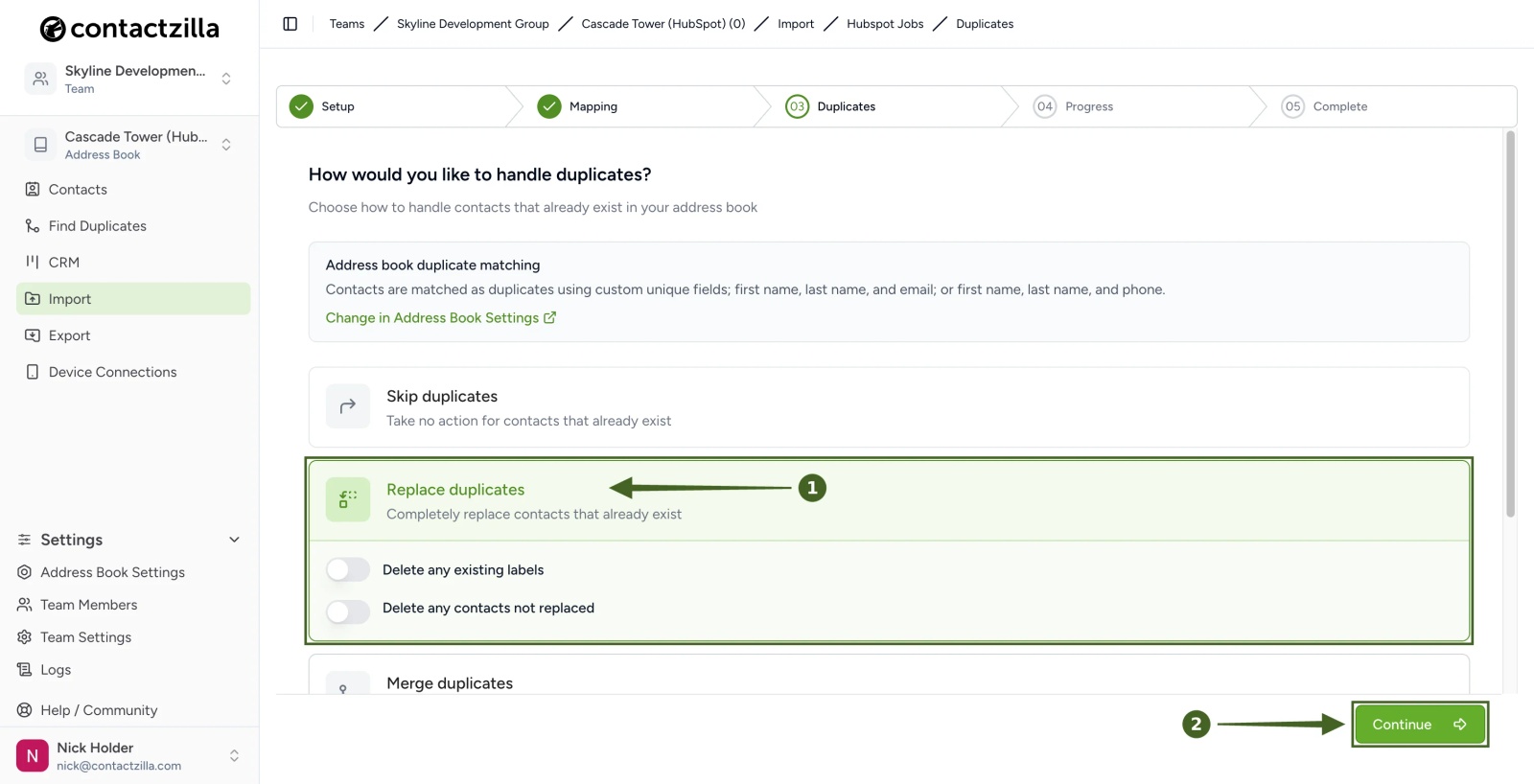Enable Delete any contacts not replaced toggle
The width and height of the screenshot is (1534, 784).
[x=348, y=611]
